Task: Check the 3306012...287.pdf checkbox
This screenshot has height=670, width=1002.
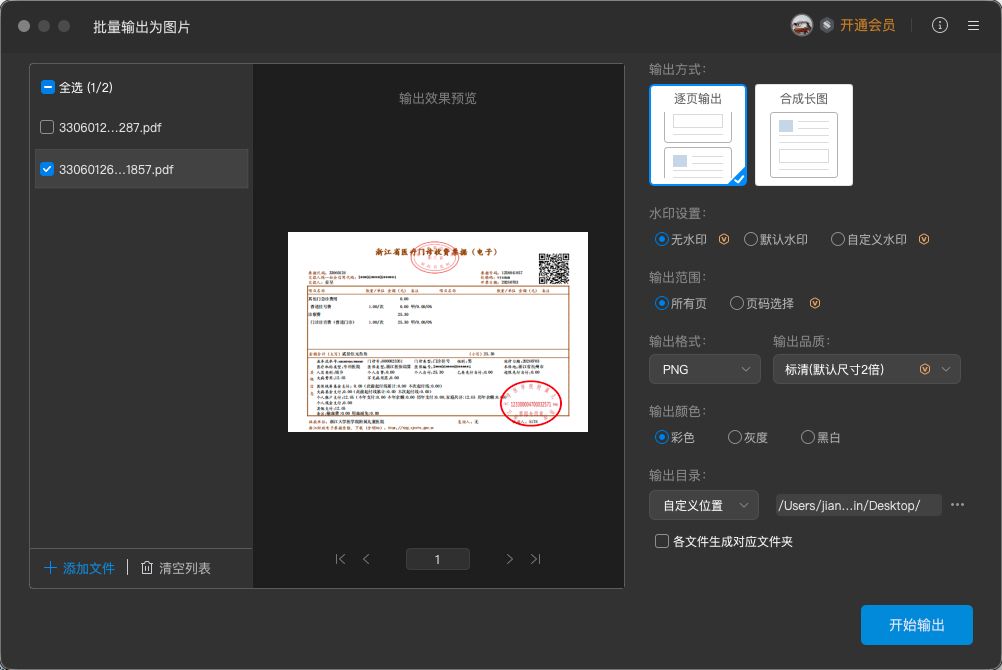Action: (47, 127)
